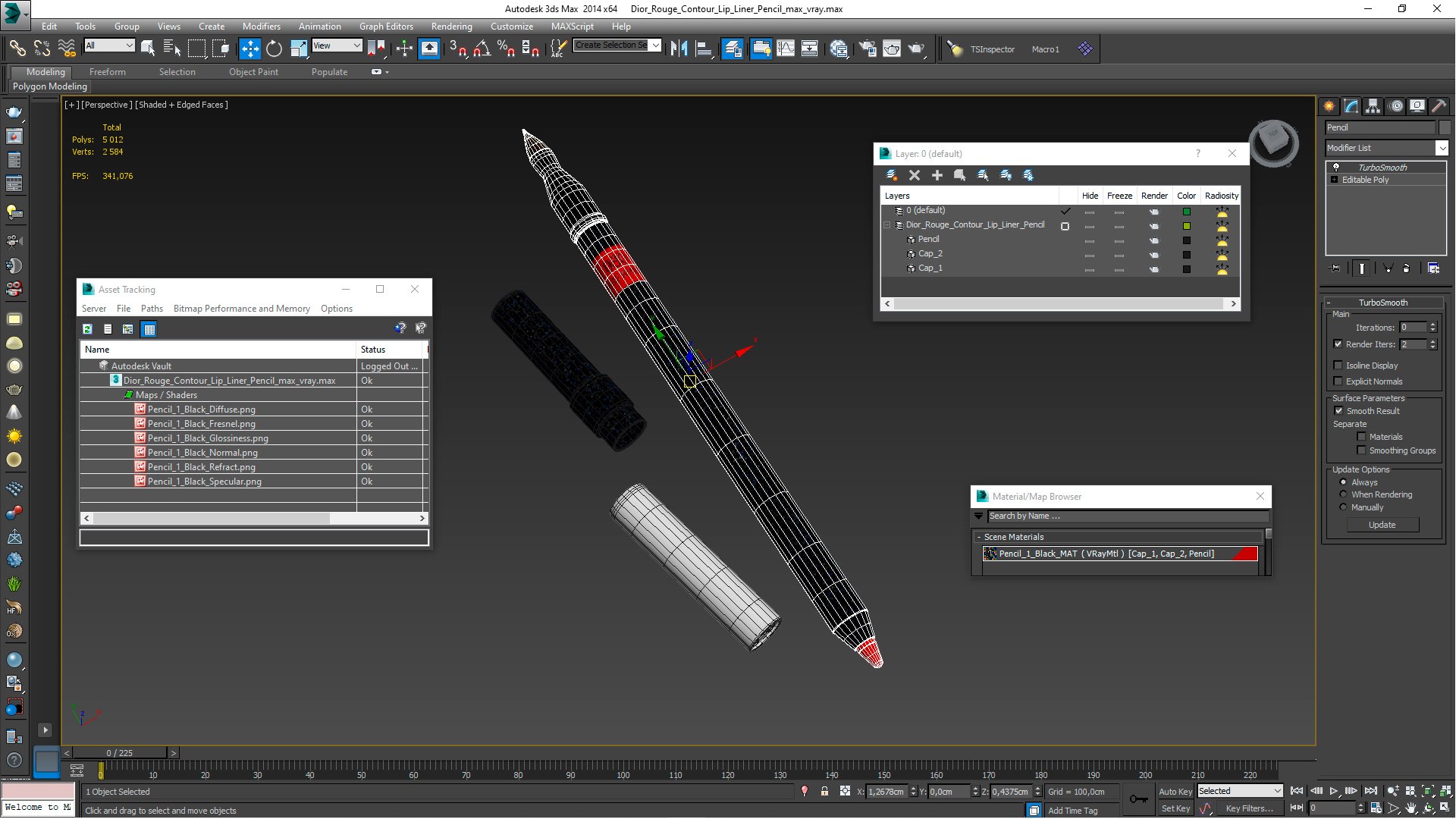Click the Unlink Selection tool
This screenshot has width=1456, height=819.
[x=42, y=49]
